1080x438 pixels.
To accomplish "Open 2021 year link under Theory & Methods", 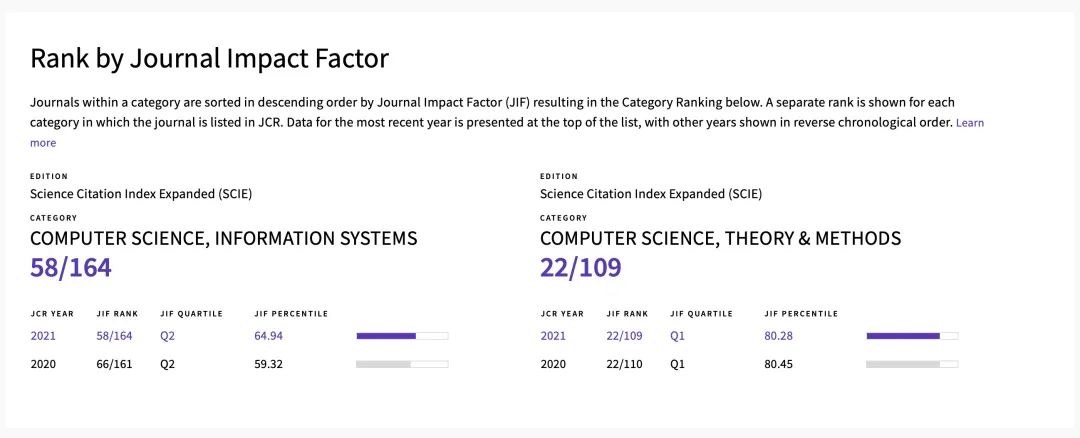I will pos(553,336).
